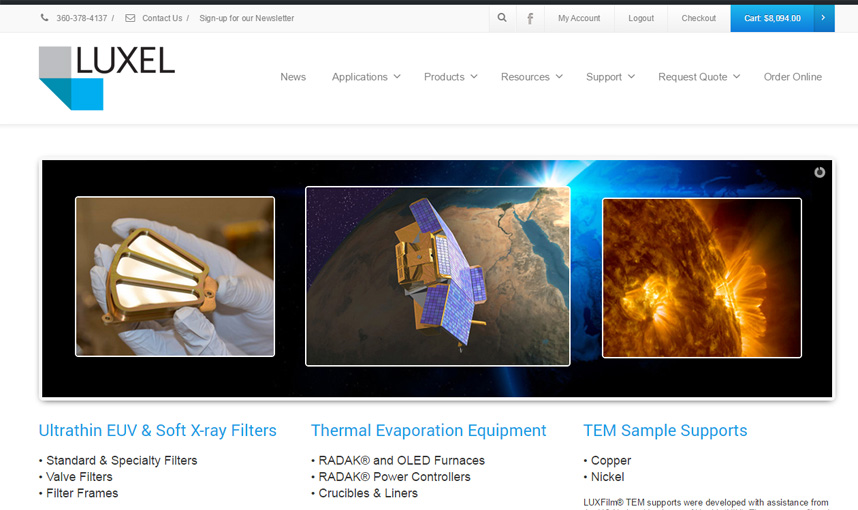The width and height of the screenshot is (858, 510).
Task: Click the gloved hand filter frame image
Action: point(175,276)
